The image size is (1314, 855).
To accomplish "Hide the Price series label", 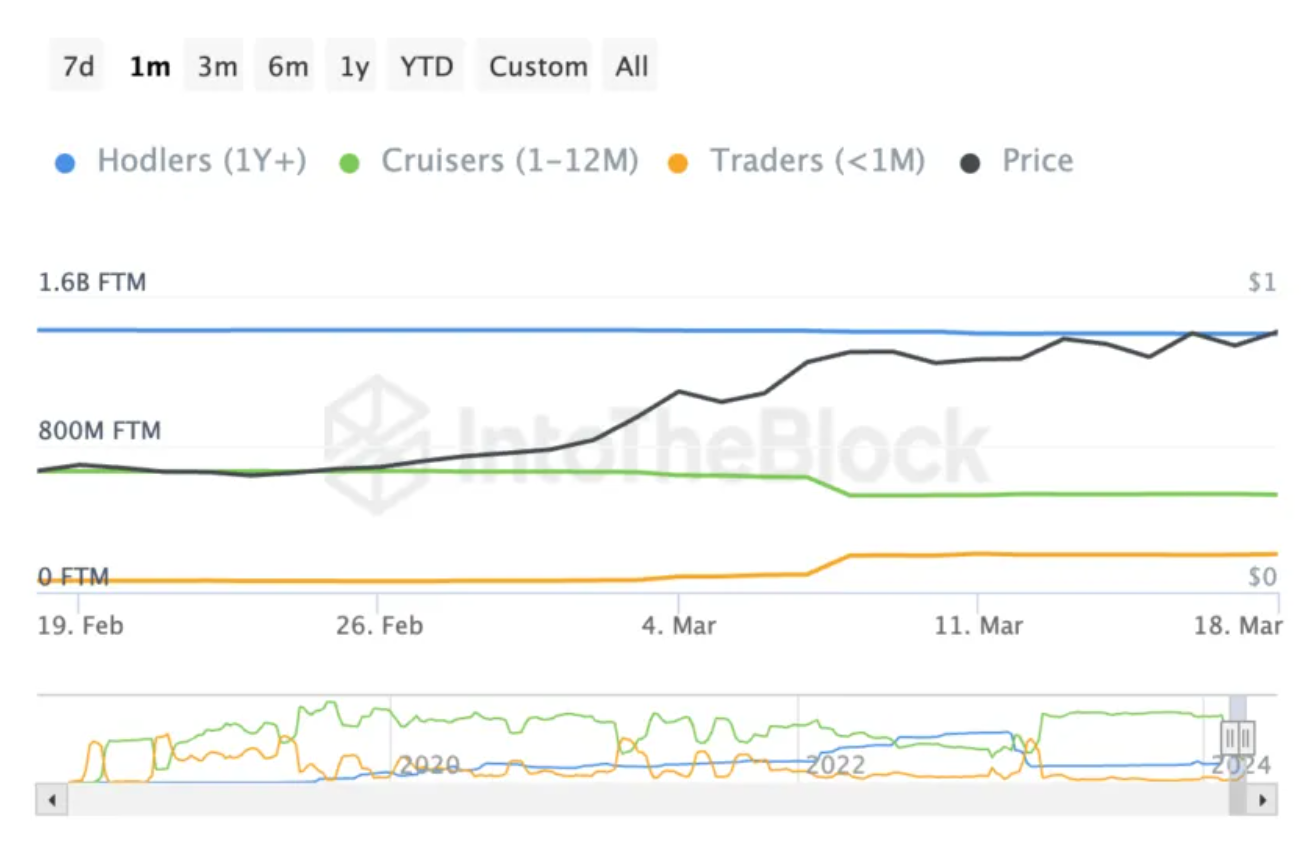I will (1037, 161).
